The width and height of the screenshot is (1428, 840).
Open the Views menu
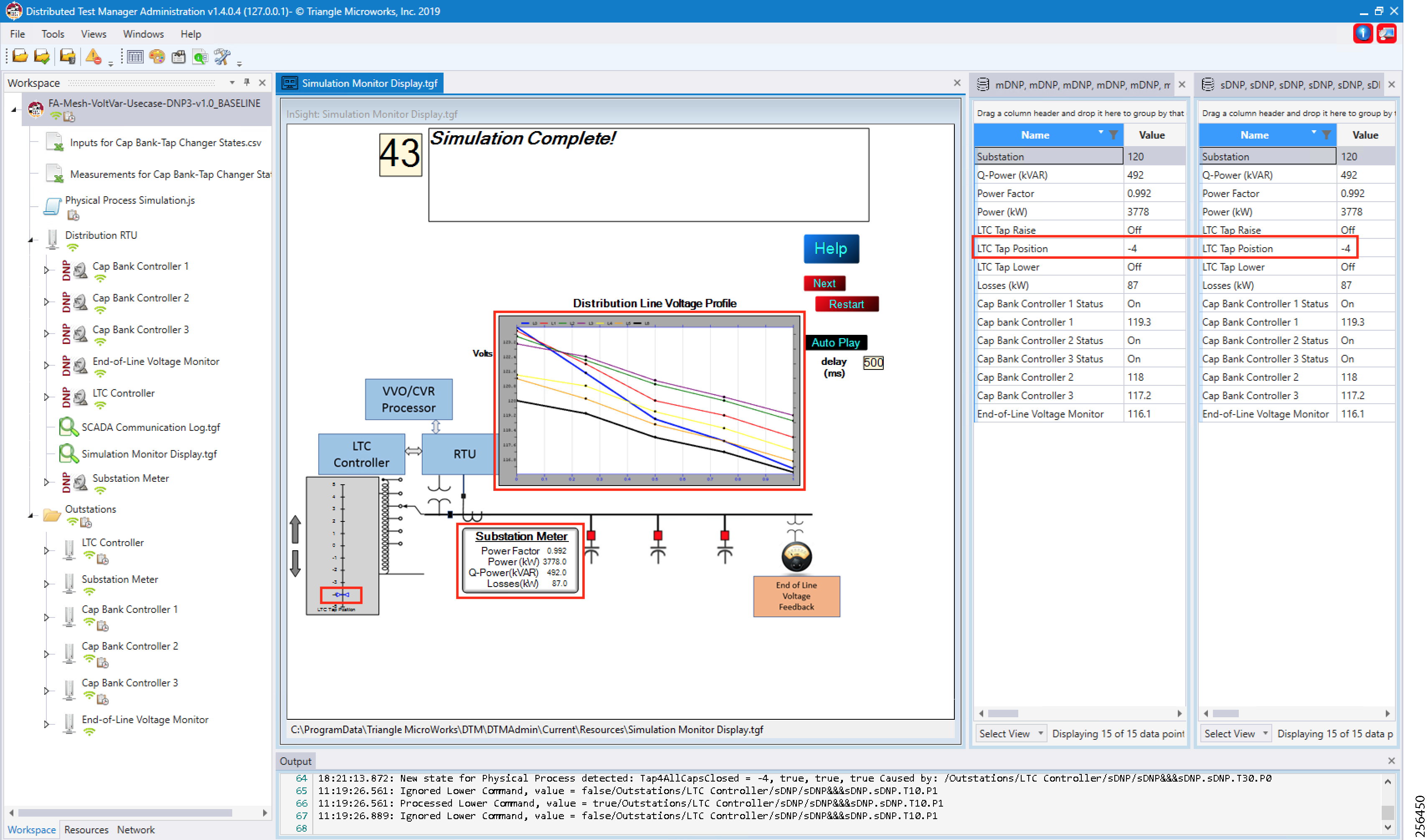[94, 34]
